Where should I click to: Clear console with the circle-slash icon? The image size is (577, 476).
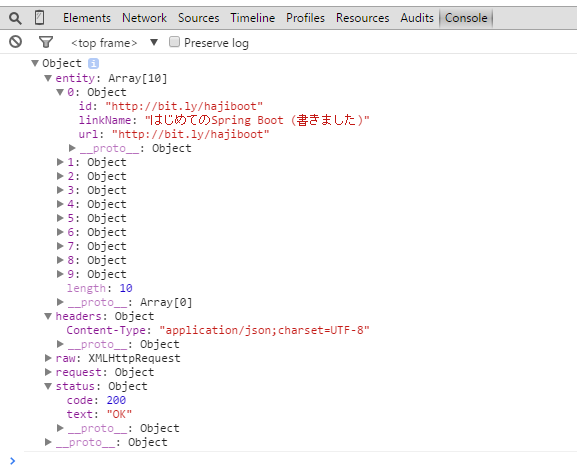tap(15, 42)
